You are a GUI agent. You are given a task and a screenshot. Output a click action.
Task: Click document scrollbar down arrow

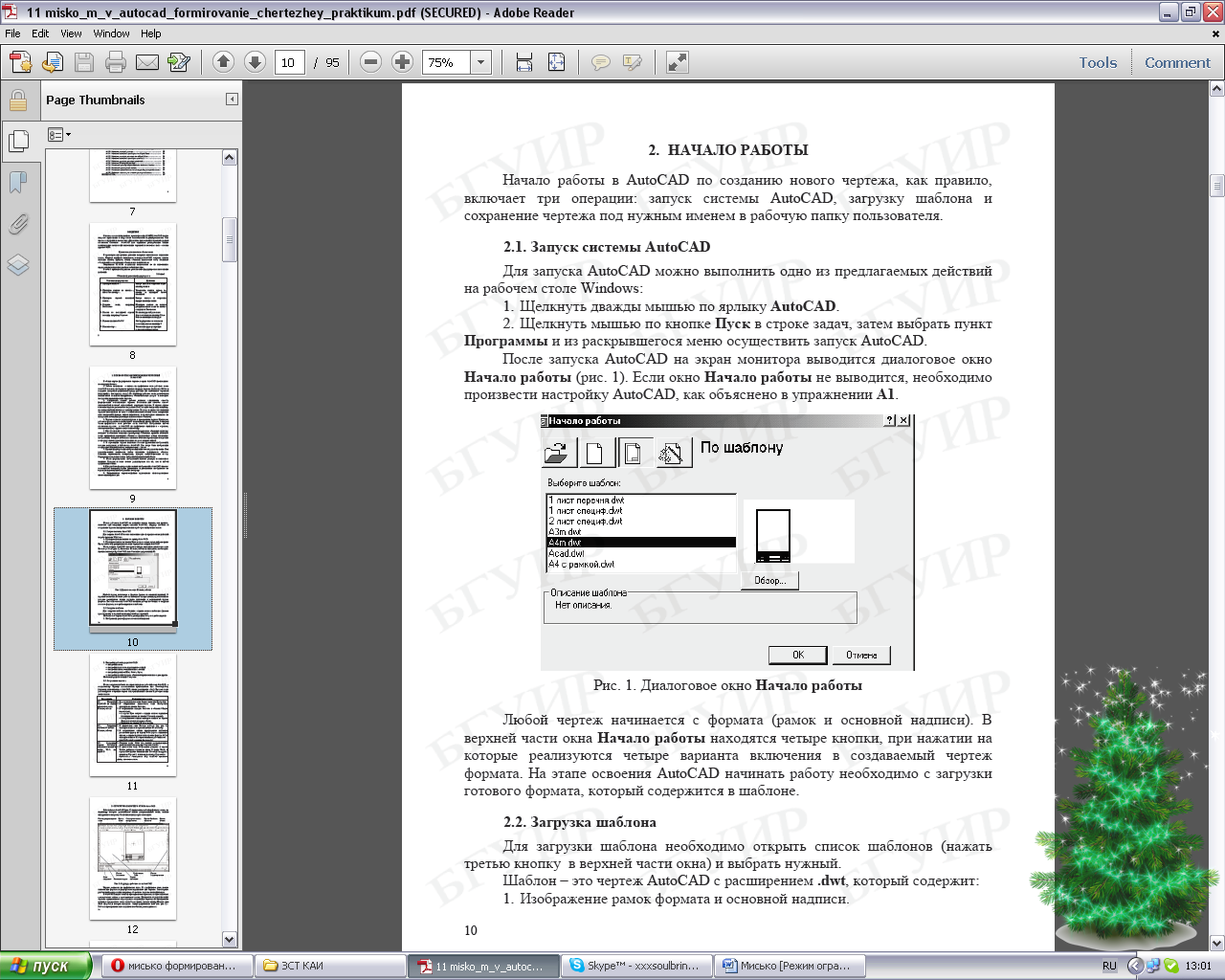(1216, 943)
